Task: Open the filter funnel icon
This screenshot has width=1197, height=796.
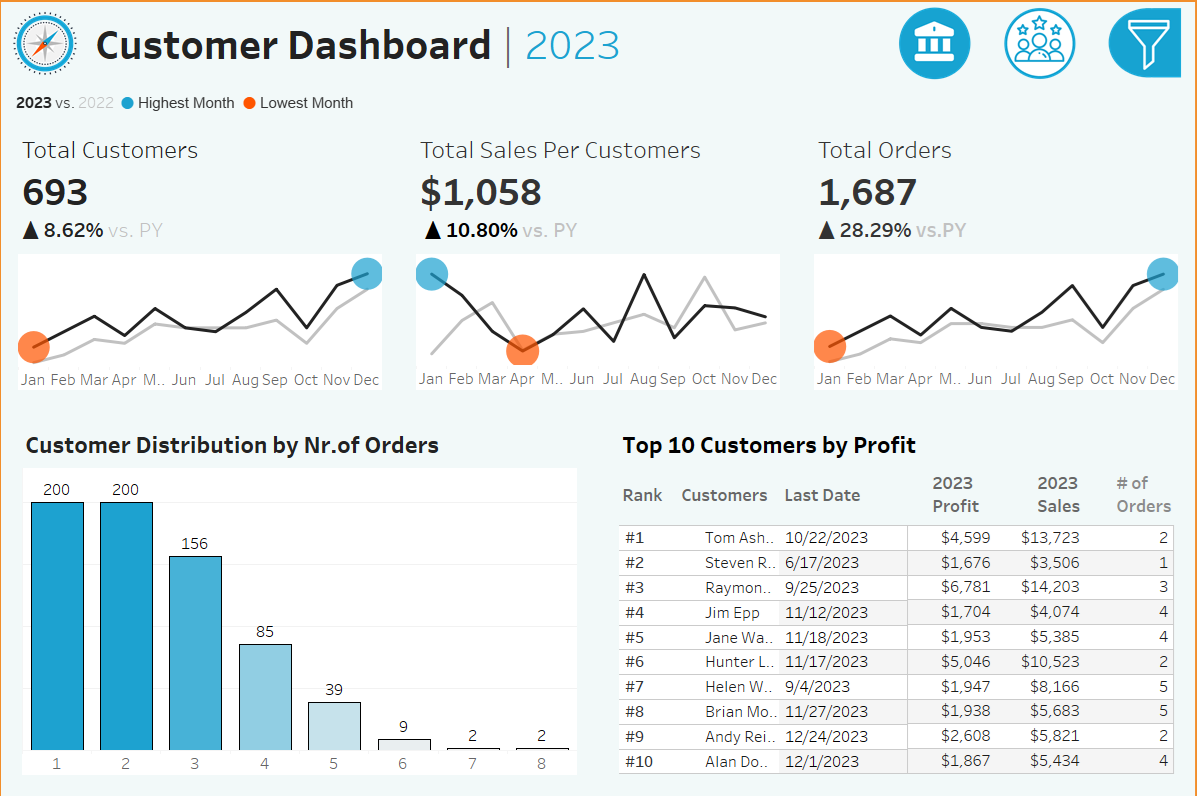Action: click(x=1145, y=43)
